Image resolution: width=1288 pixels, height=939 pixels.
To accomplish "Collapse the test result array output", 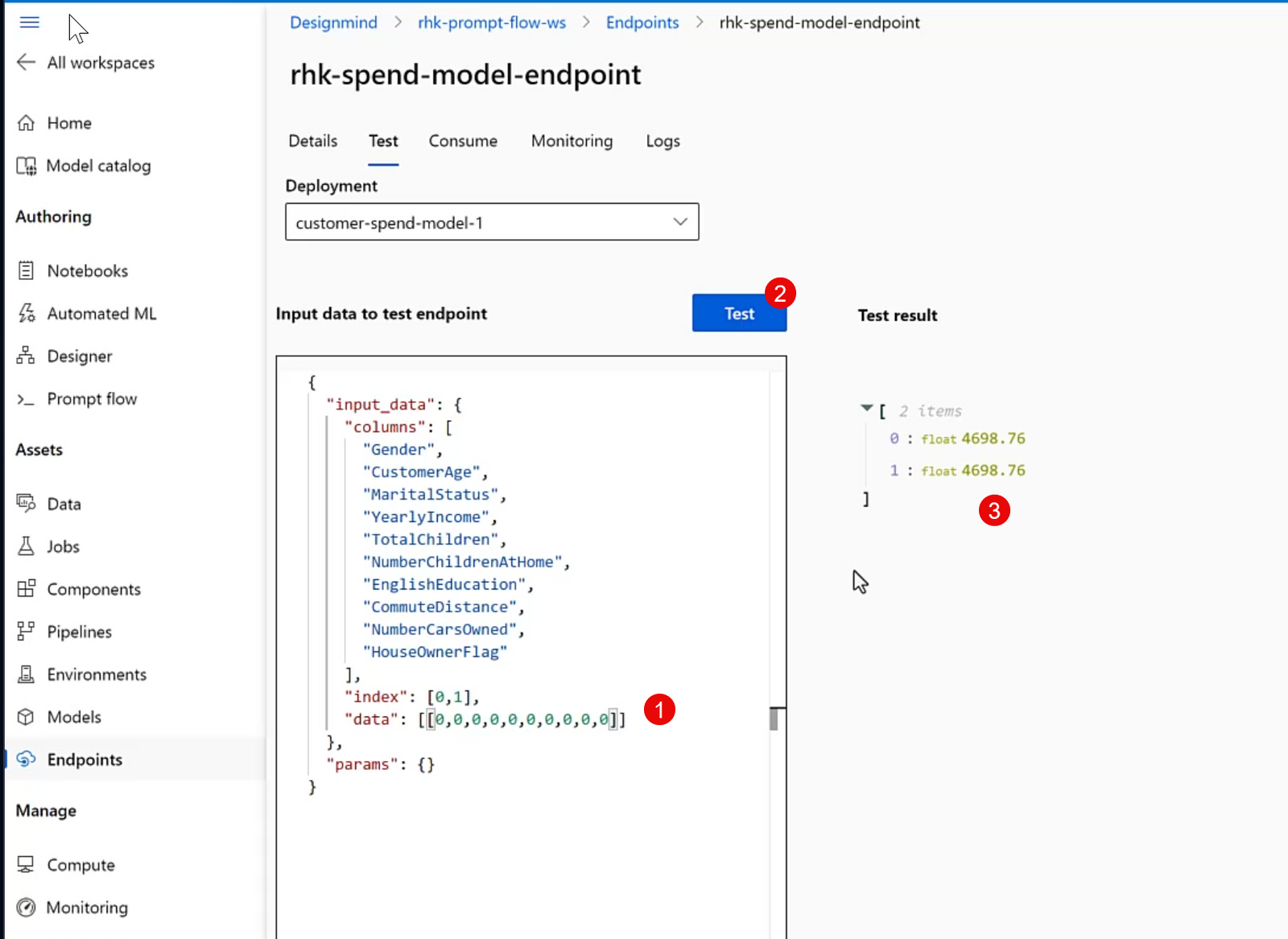I will pyautogui.click(x=867, y=409).
